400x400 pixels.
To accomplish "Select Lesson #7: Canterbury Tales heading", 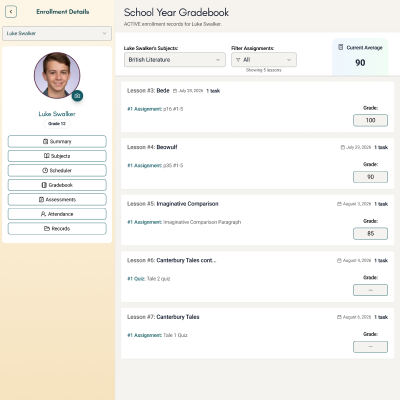I will click(163, 317).
